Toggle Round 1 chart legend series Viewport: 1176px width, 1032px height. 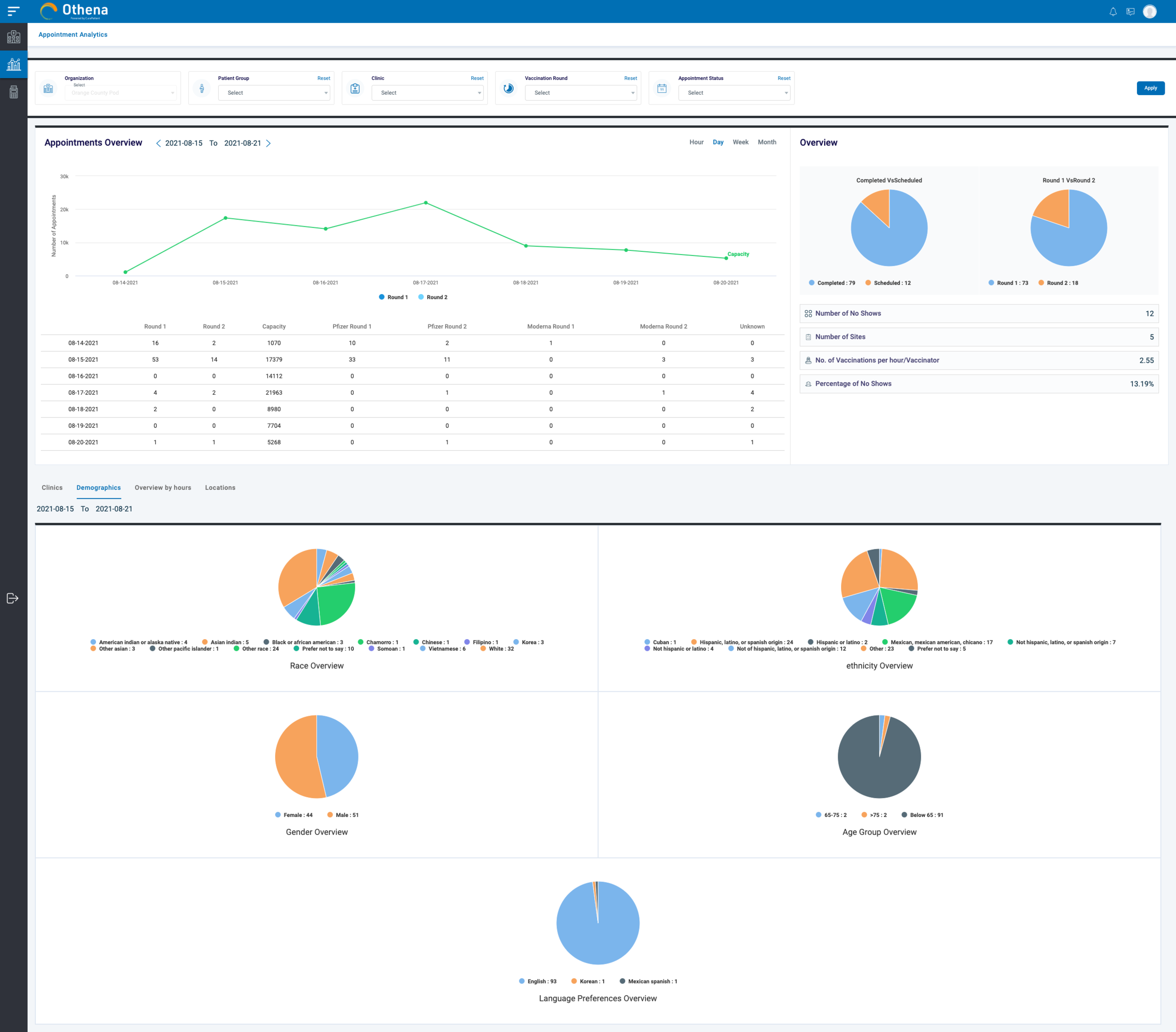394,297
